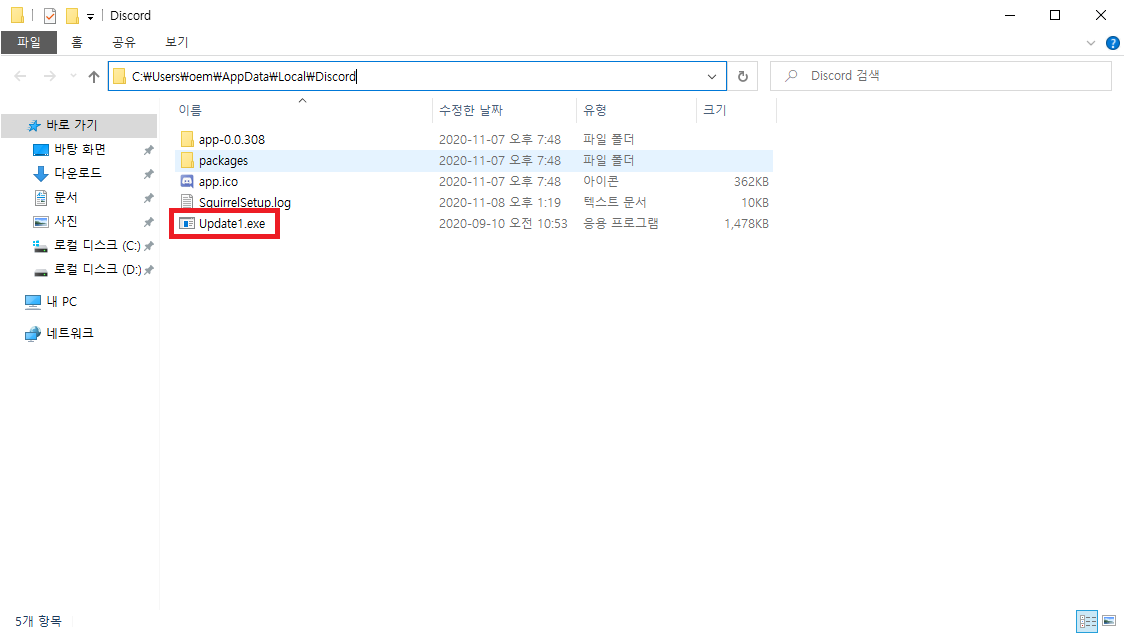The height and width of the screenshot is (634, 1125).
Task: Select the app-0.0.308 folder name
Action: pos(232,139)
